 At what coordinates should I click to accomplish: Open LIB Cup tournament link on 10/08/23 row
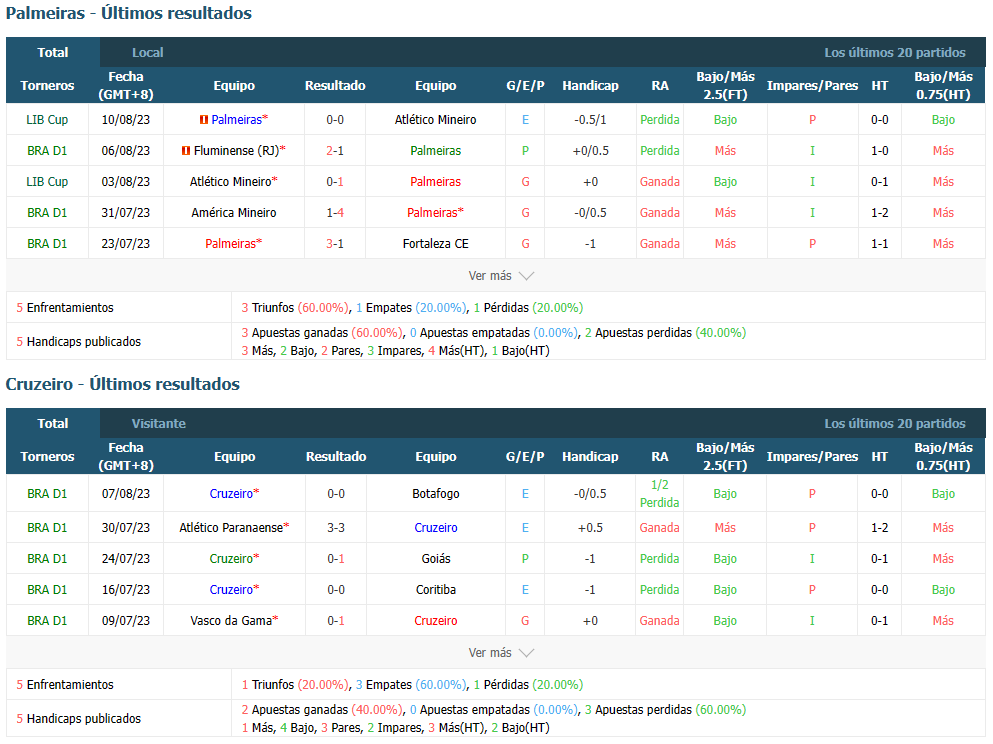click(47, 120)
